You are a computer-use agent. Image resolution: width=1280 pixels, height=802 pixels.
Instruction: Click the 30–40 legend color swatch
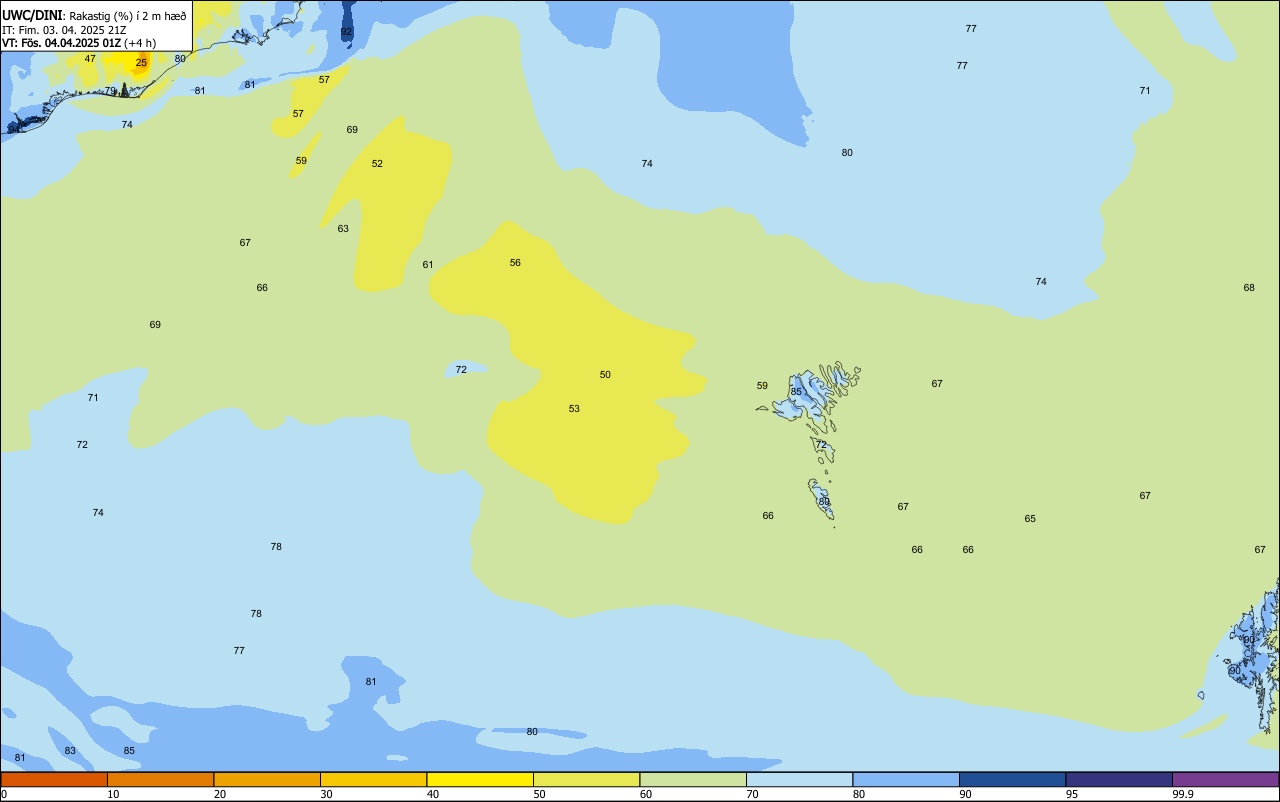click(x=373, y=779)
